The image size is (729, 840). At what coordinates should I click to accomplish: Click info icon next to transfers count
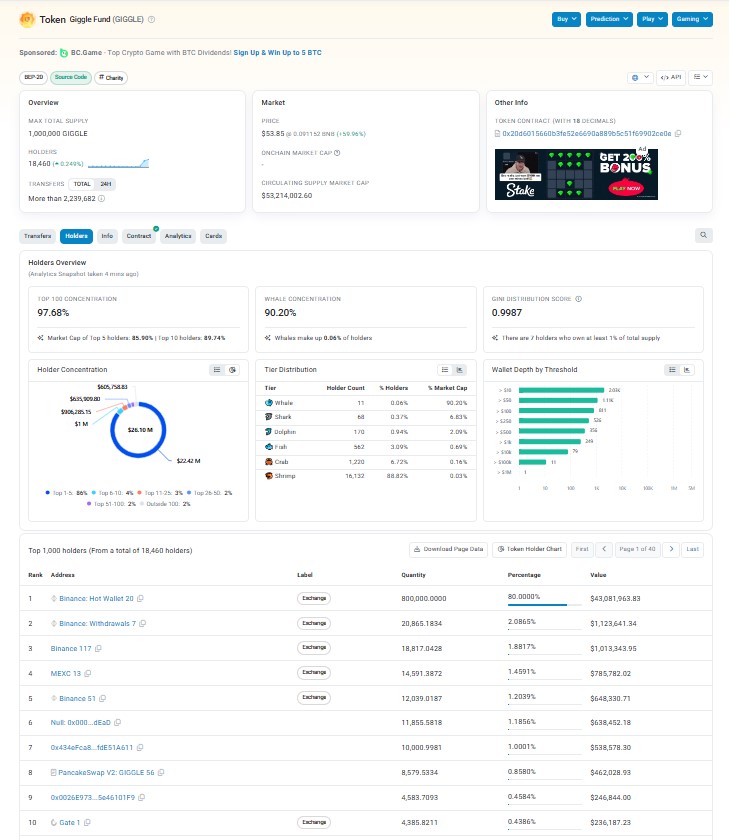point(101,198)
